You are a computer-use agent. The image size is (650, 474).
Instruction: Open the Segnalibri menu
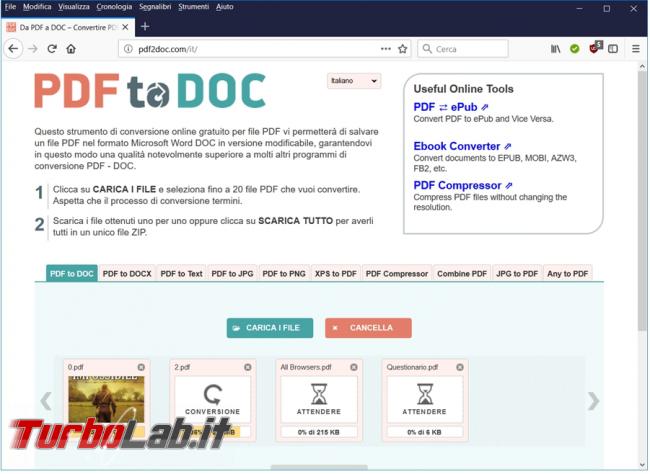click(155, 7)
